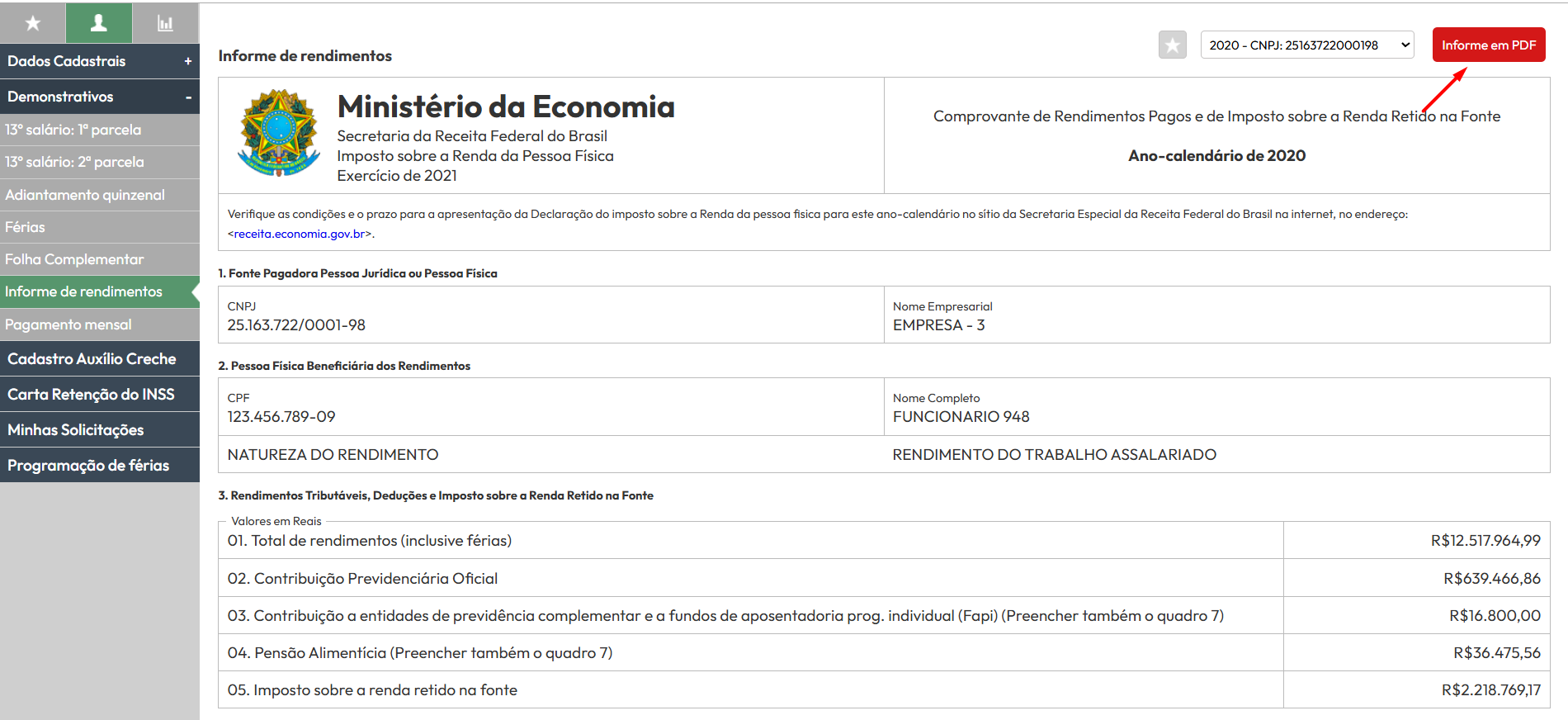Screen dimensions: 1568x720
Task: Select 13º salário: 1ª parcela
Action: (x=100, y=130)
